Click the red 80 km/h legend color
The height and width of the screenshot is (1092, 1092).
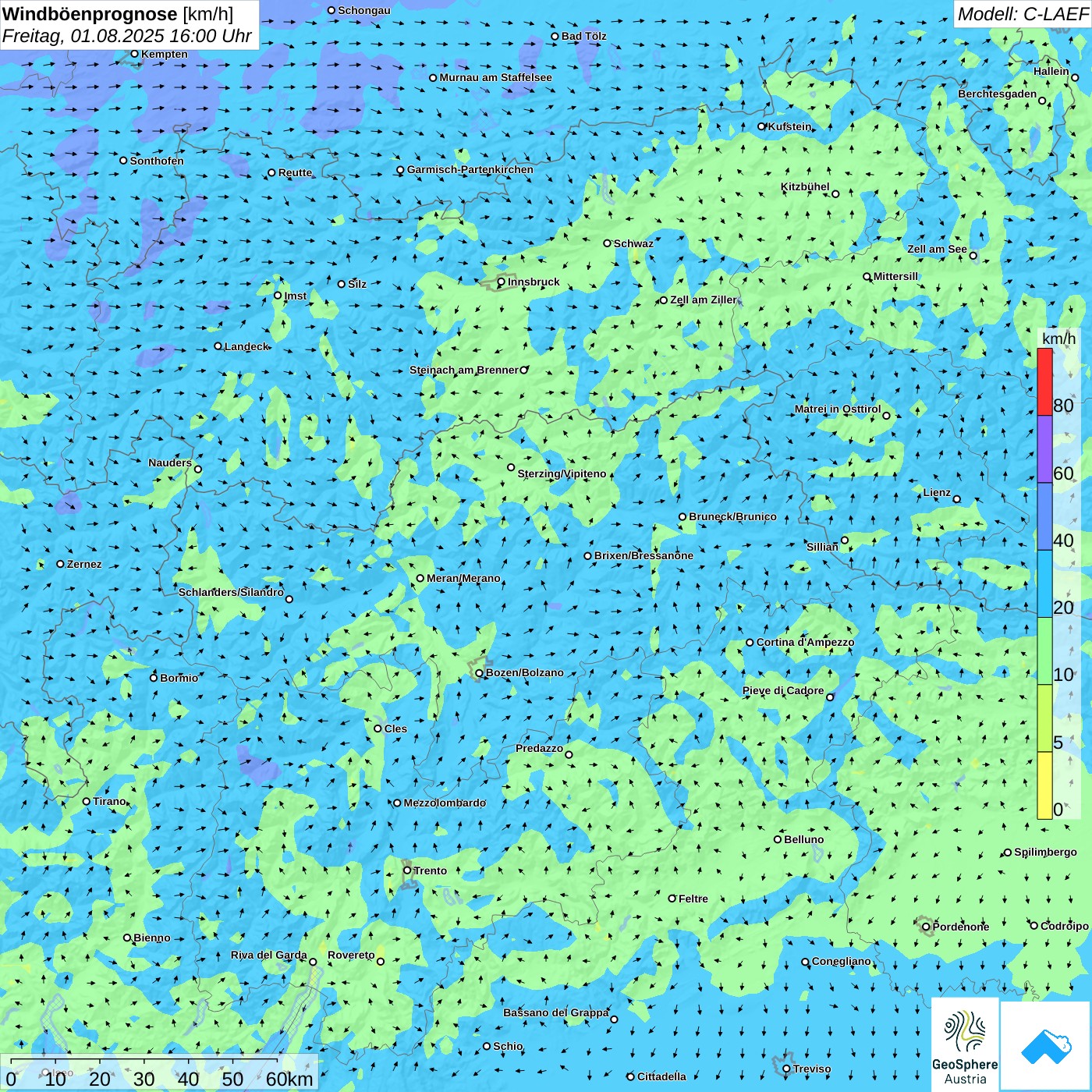pyautogui.click(x=1044, y=381)
